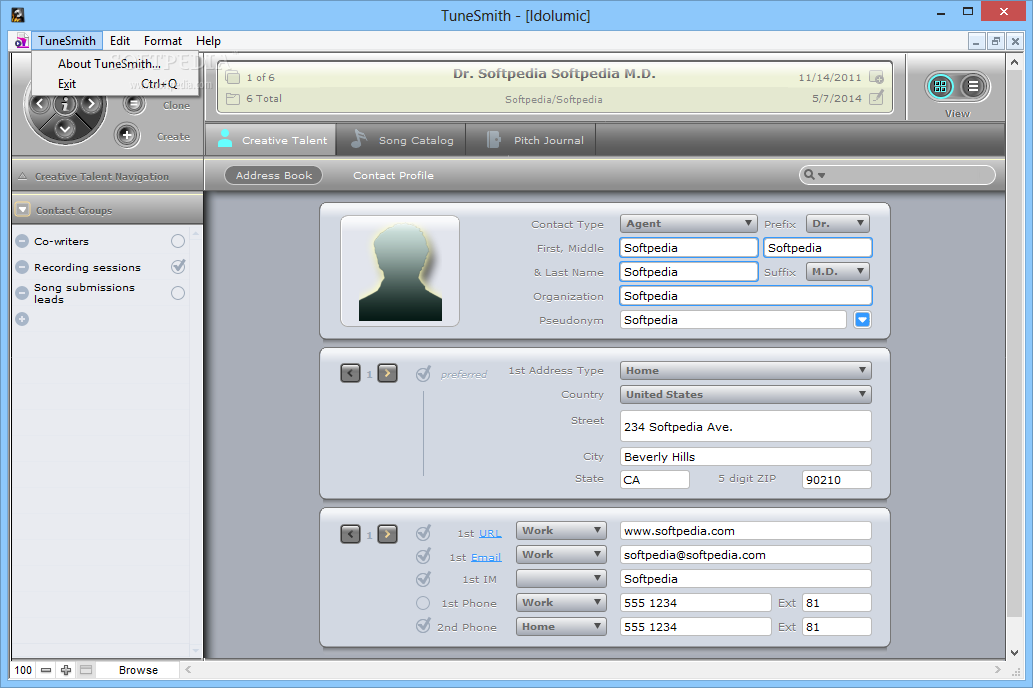Open the Country dropdown showing United States
The image size is (1033, 688).
pyautogui.click(x=745, y=394)
